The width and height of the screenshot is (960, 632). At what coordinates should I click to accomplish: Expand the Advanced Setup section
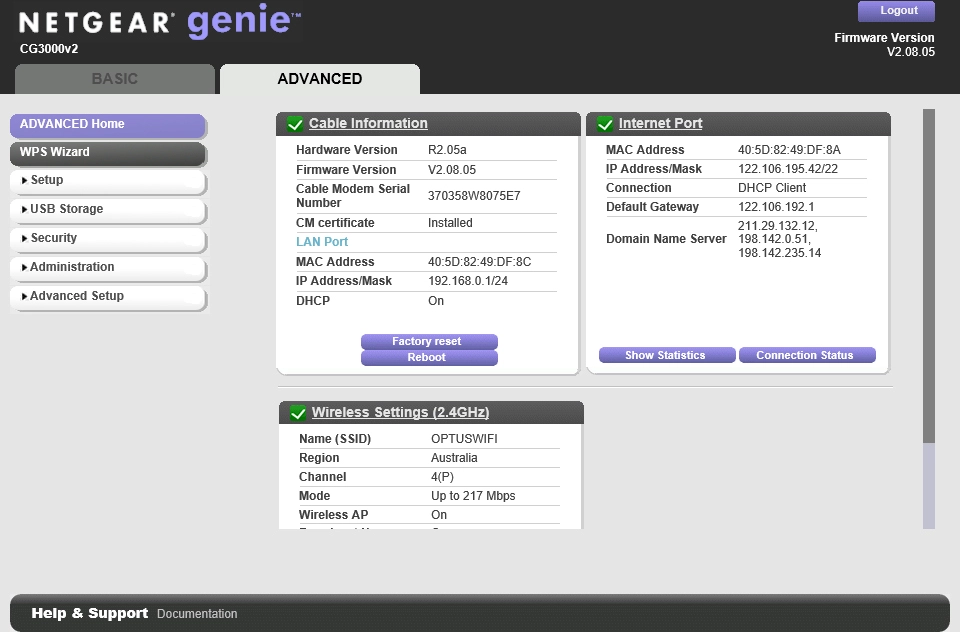coord(108,296)
